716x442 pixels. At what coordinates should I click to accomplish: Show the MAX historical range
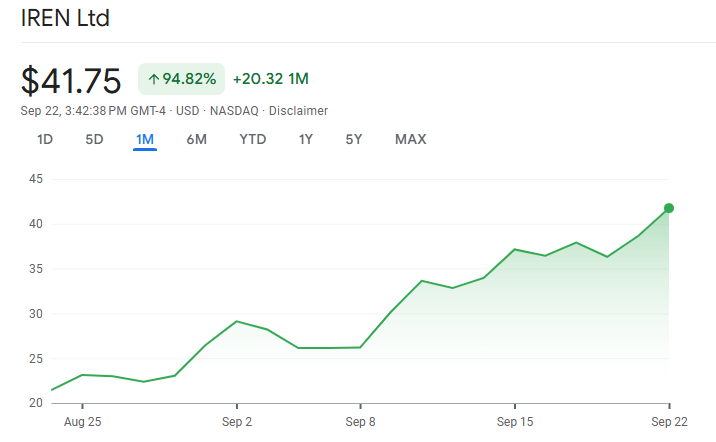coord(410,139)
